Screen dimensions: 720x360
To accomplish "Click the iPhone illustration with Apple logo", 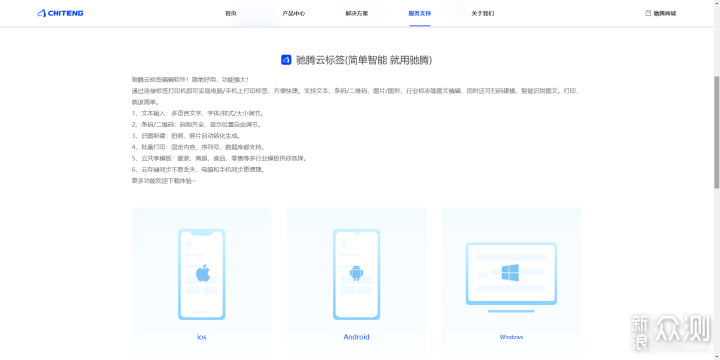I will pos(202,274).
